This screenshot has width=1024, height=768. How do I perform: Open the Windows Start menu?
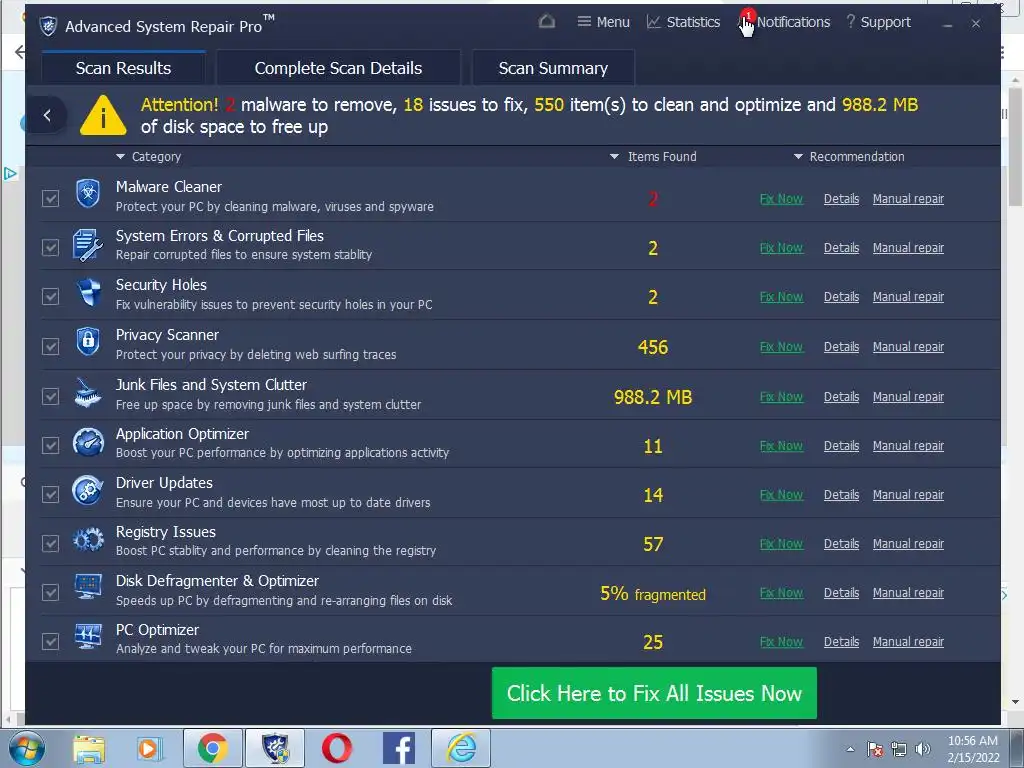25,748
